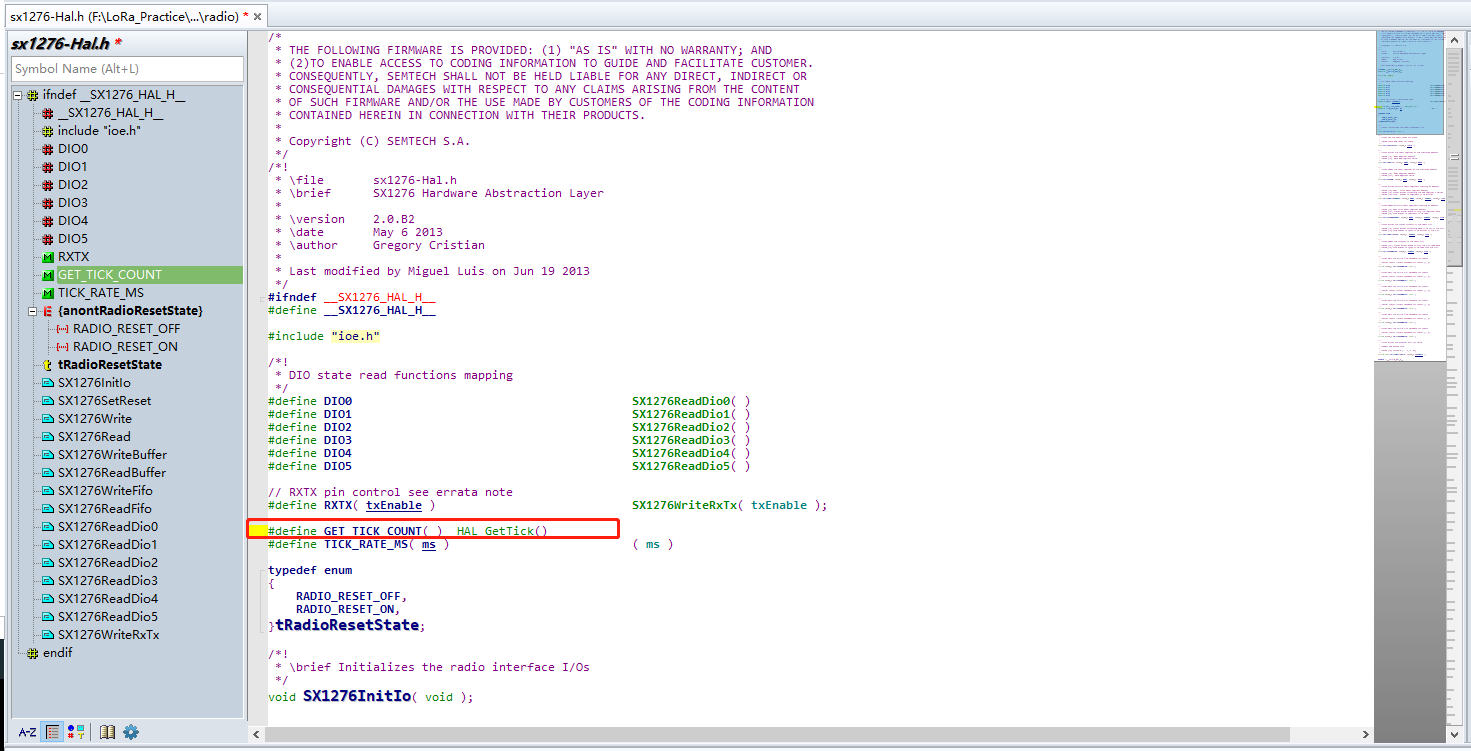Sort symbols alphabetically with the A-Z button
This screenshot has width=1471, height=751.
(27, 732)
